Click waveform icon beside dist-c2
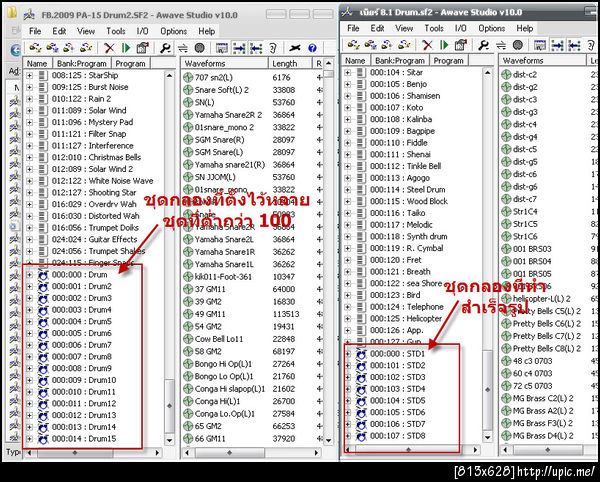 [506, 75]
